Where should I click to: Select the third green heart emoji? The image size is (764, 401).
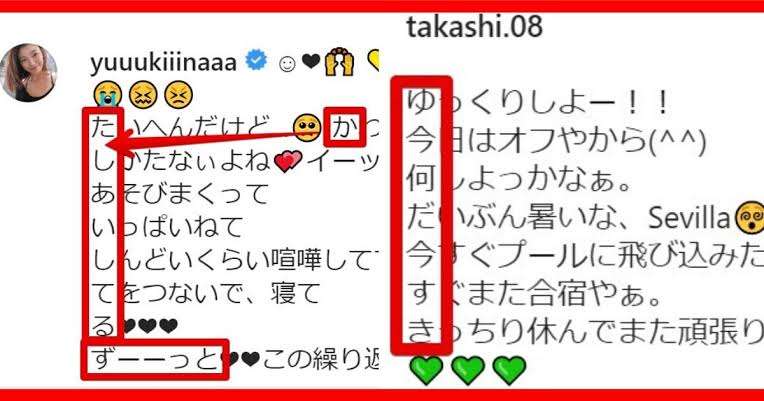[510, 370]
